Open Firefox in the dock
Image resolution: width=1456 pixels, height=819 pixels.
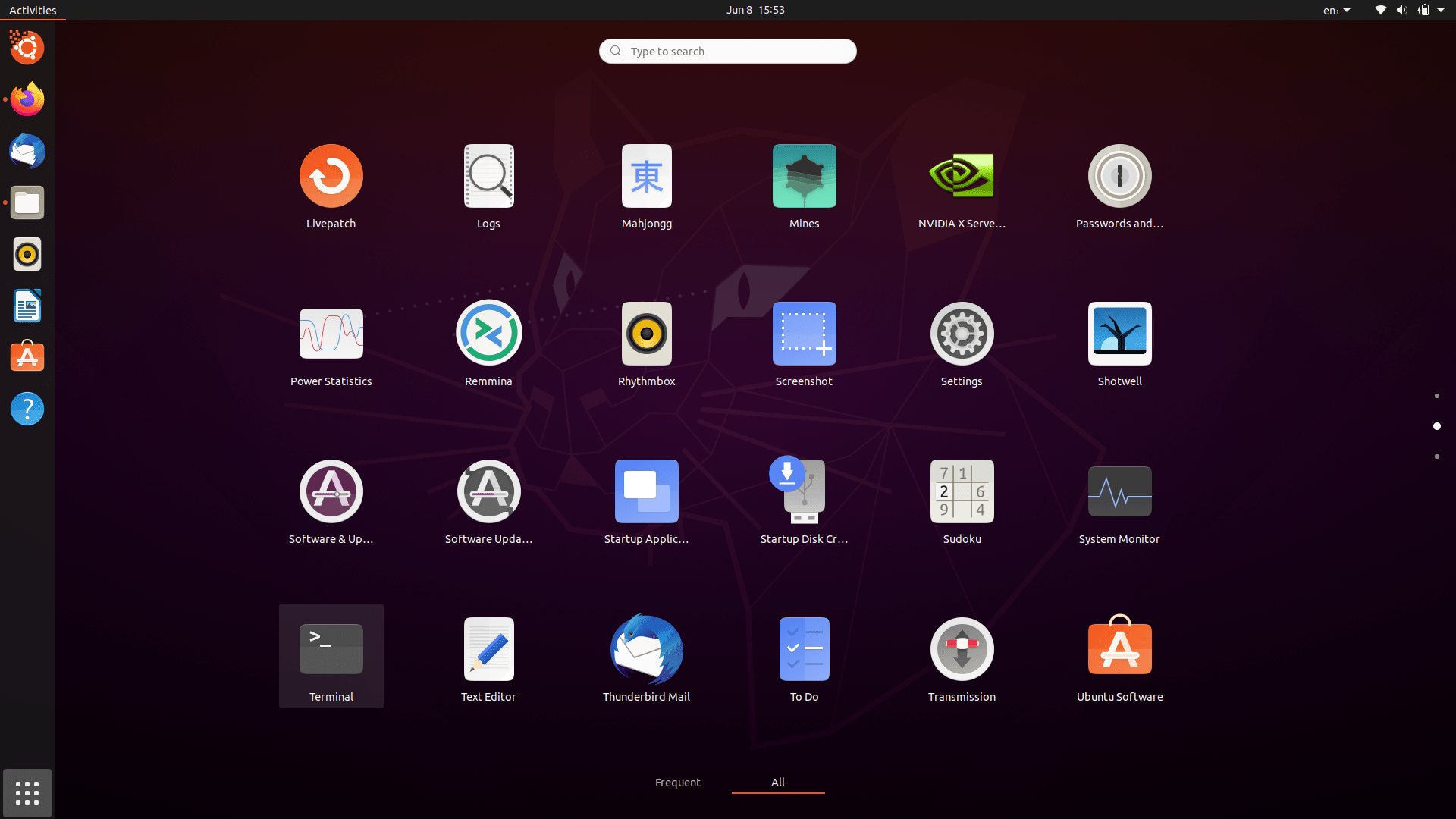pyautogui.click(x=27, y=99)
